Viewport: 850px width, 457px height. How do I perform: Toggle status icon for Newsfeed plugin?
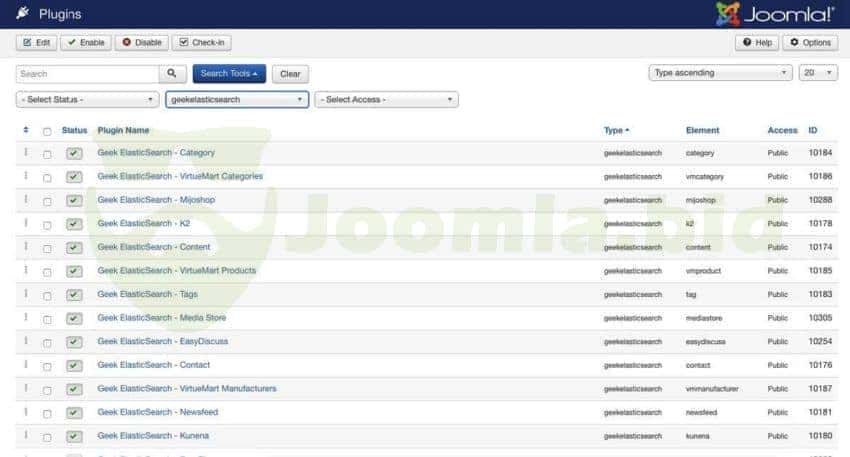pyautogui.click(x=74, y=413)
